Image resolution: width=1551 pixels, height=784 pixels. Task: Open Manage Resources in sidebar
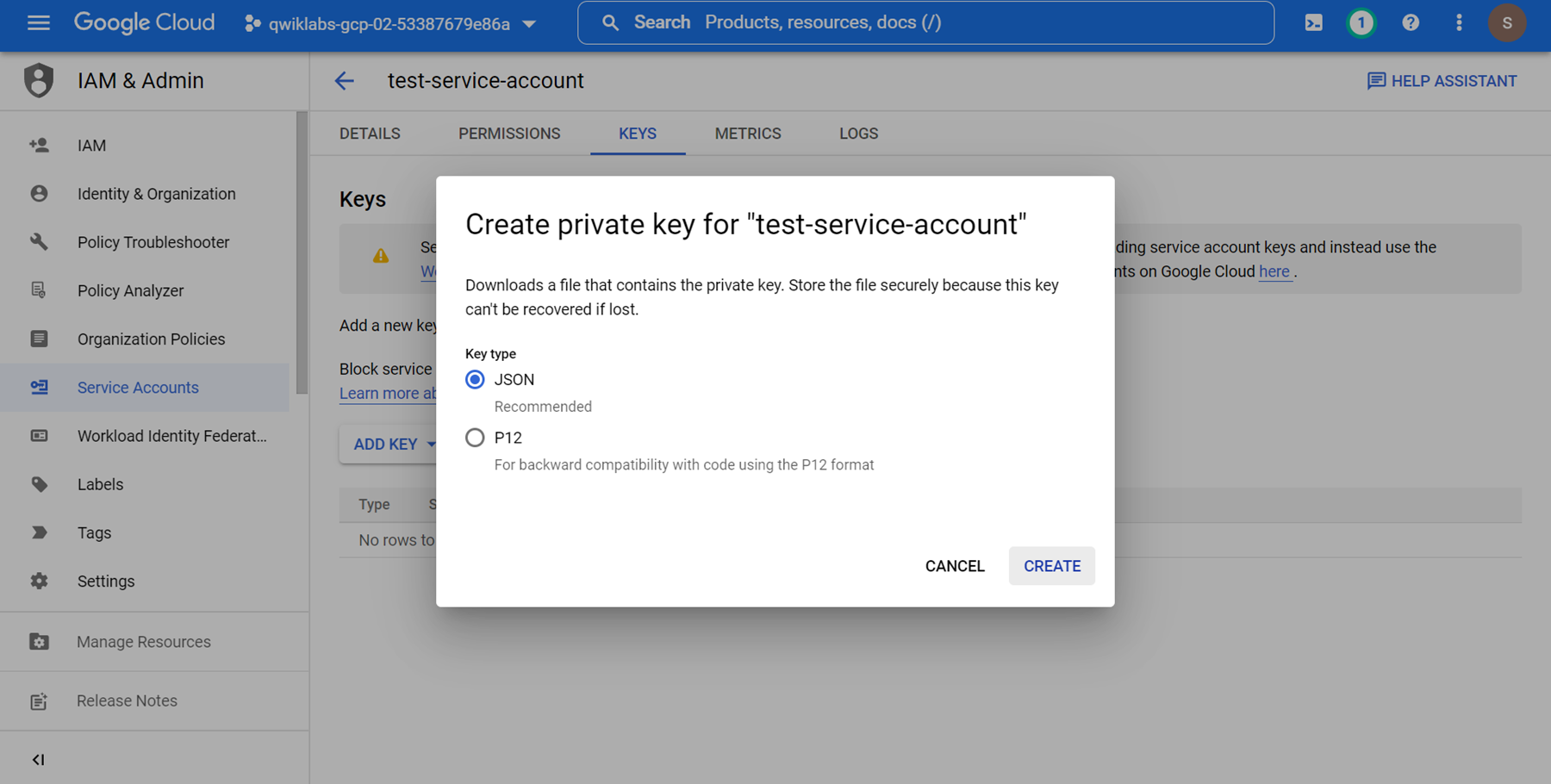tap(145, 642)
